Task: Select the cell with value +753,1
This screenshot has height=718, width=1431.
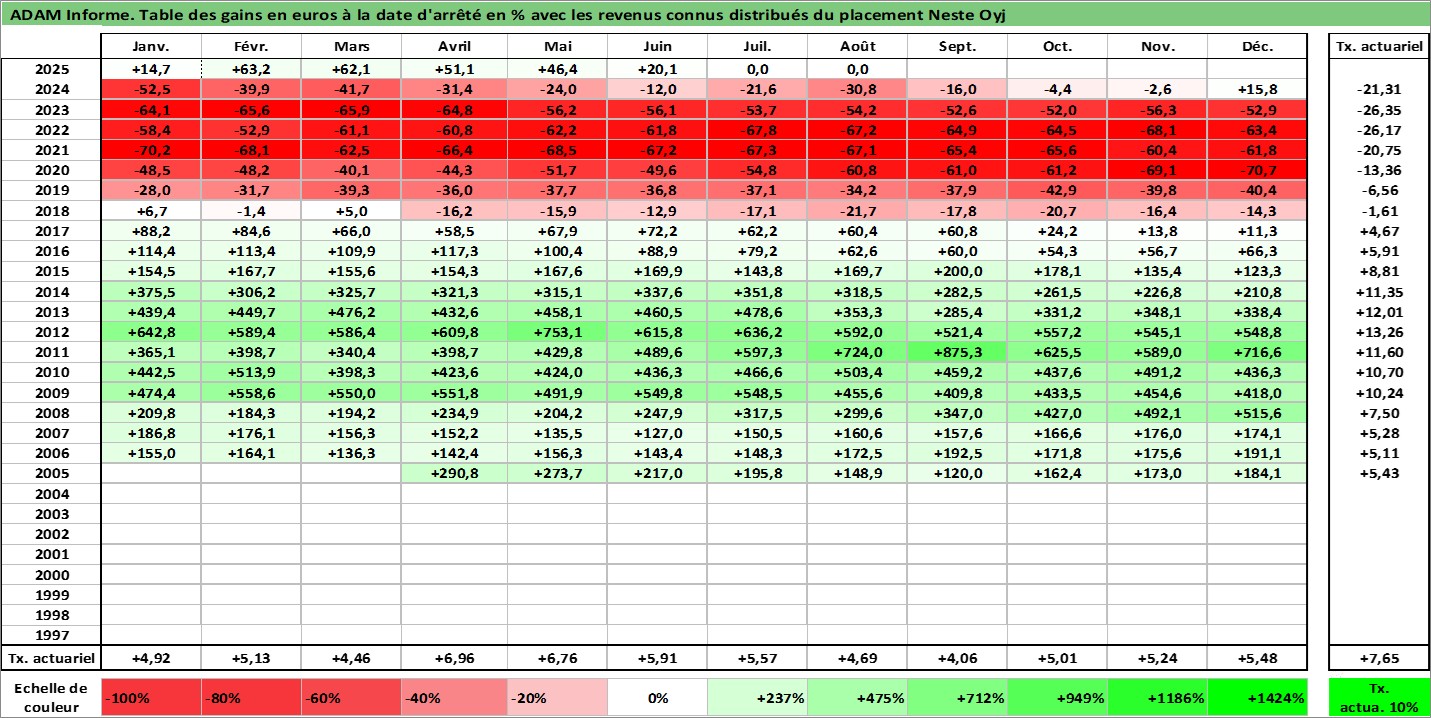Action: click(x=557, y=332)
